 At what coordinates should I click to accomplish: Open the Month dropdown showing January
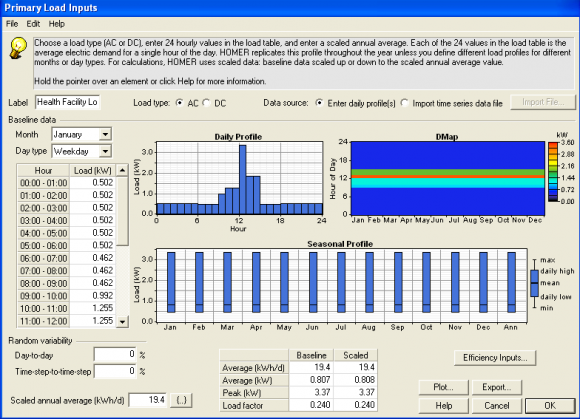[x=81, y=134]
